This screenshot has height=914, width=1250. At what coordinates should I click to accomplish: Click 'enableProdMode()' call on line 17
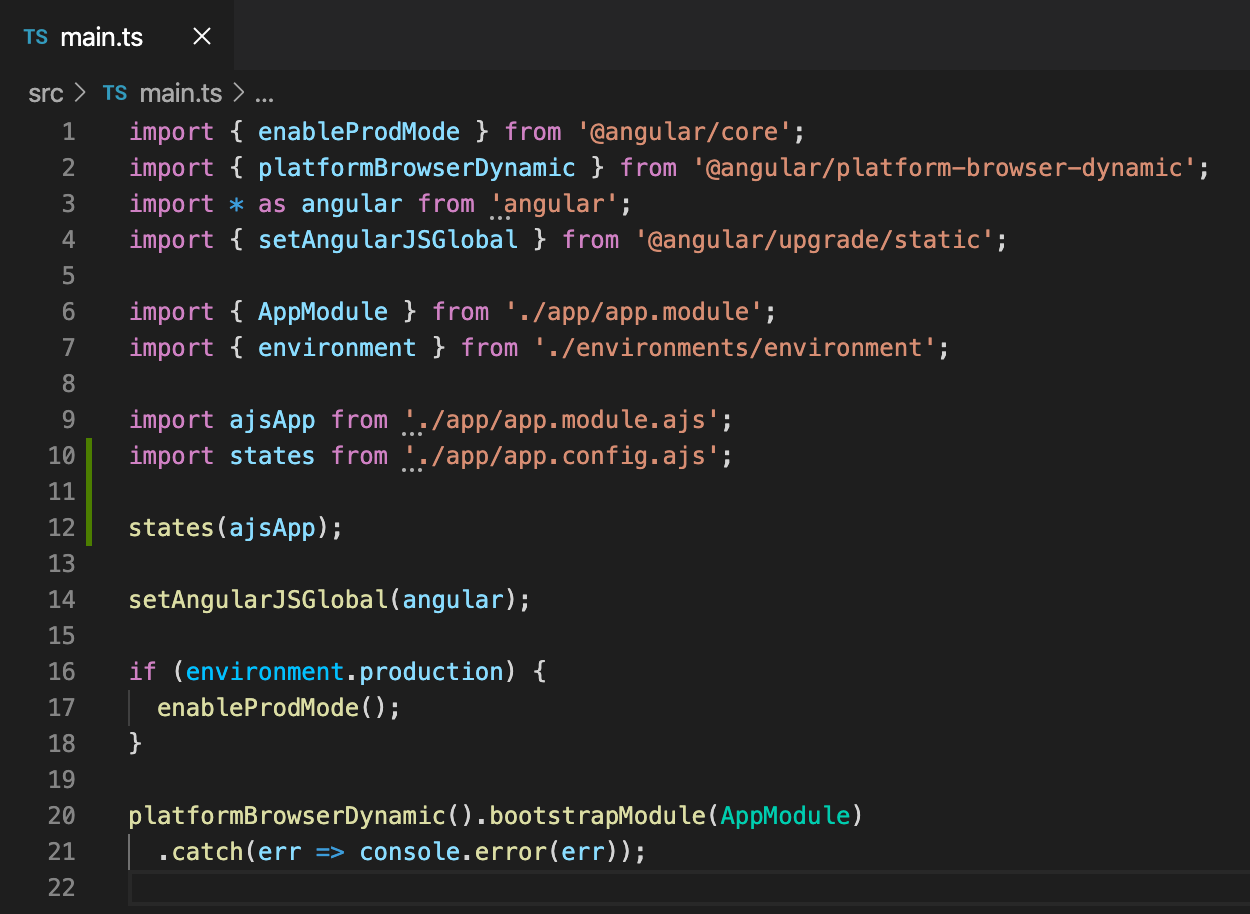click(x=272, y=708)
